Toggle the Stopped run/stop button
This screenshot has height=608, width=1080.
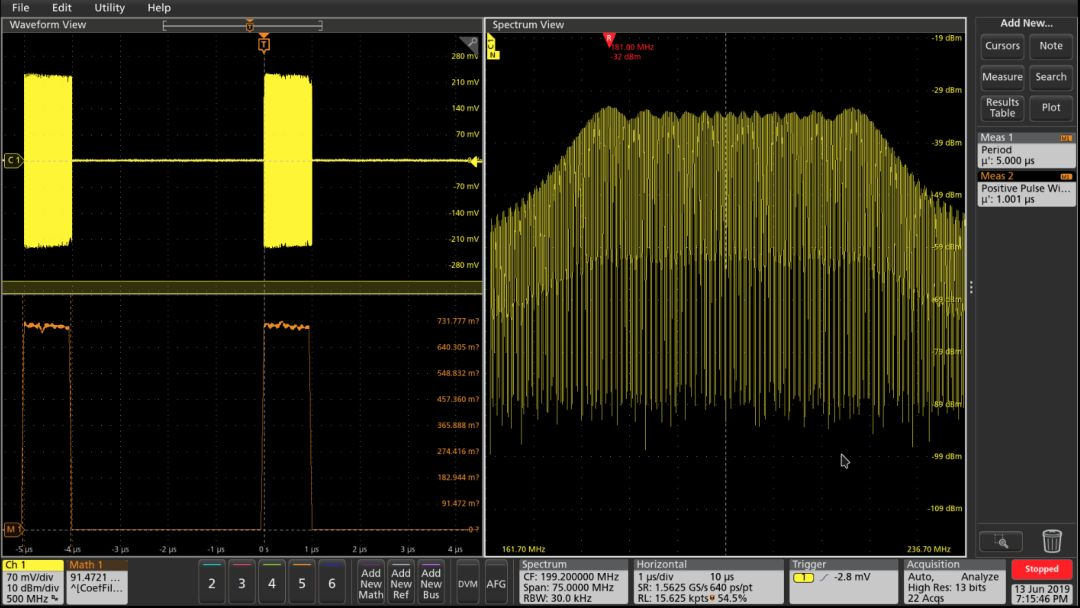1041,569
